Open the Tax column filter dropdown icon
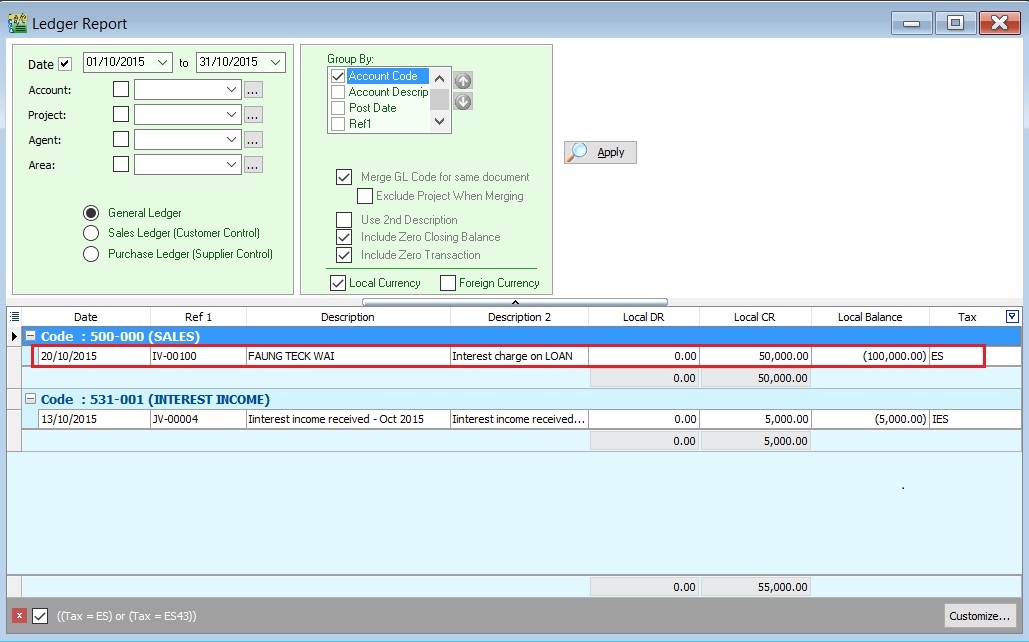Image resolution: width=1029 pixels, height=642 pixels. (1012, 316)
